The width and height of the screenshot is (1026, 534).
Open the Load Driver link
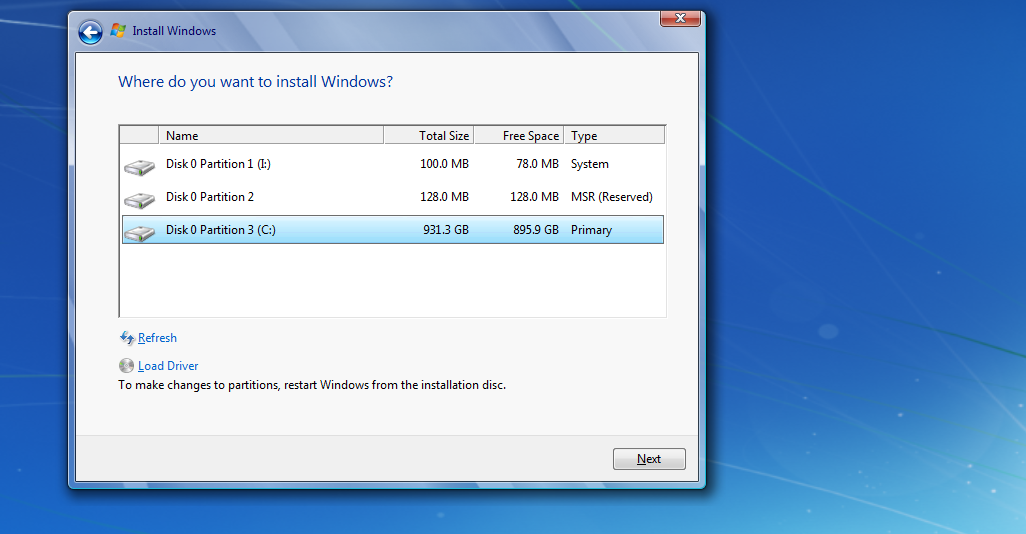coord(168,366)
